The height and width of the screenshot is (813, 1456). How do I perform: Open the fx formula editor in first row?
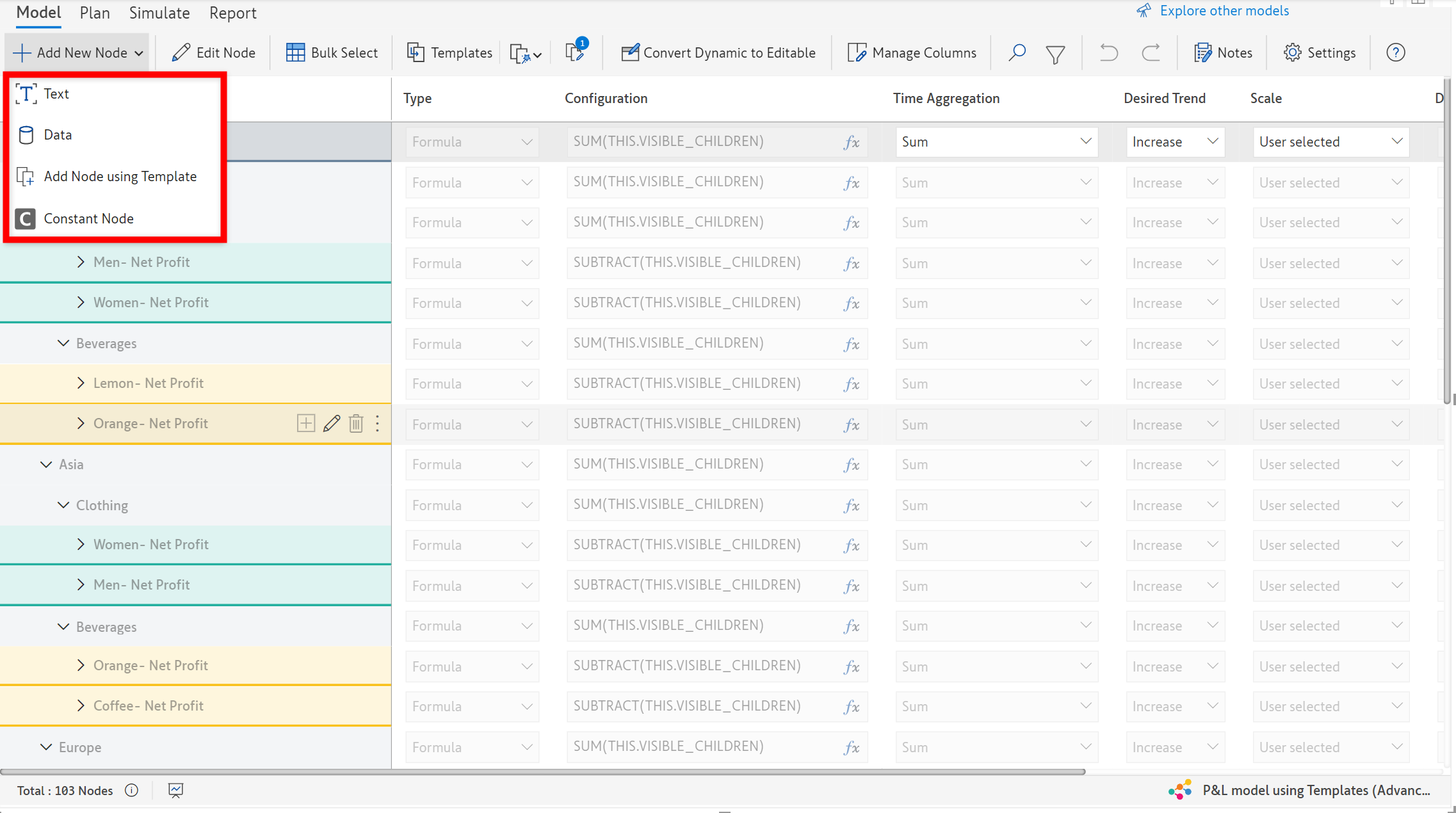pyautogui.click(x=851, y=142)
